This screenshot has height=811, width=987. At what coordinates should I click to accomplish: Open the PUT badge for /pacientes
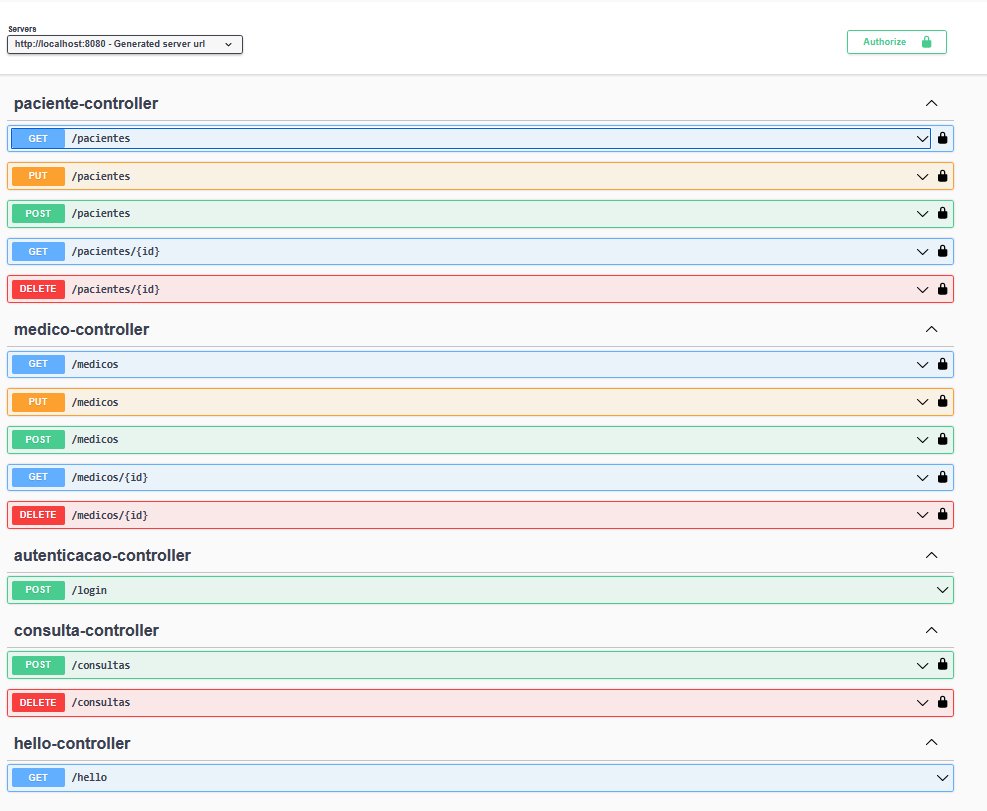coord(38,176)
